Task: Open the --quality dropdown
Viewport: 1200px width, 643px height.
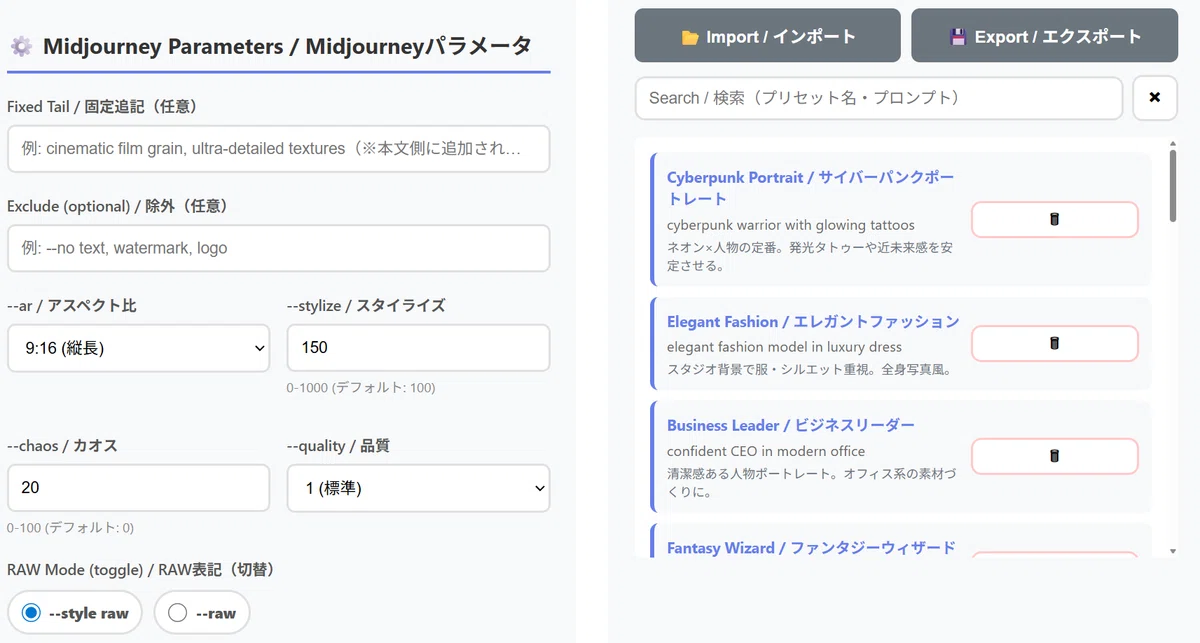Action: pos(418,488)
